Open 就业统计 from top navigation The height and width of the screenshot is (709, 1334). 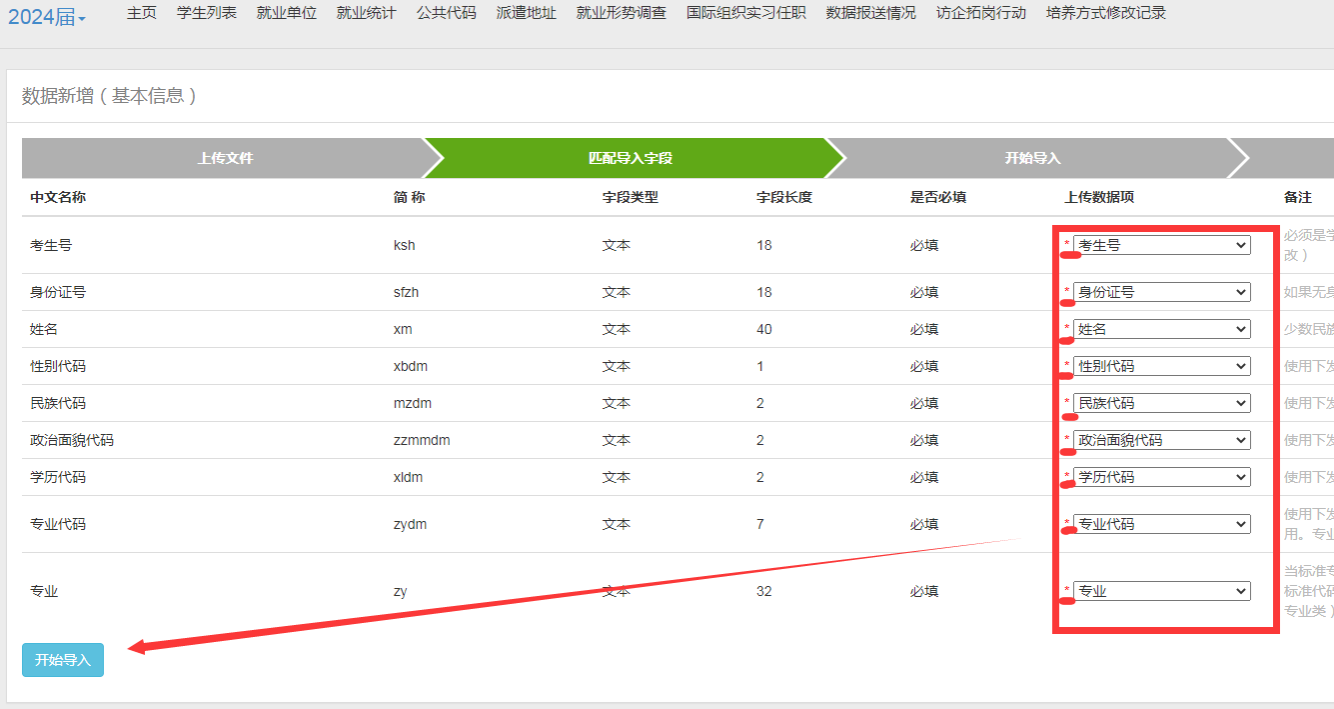(x=366, y=13)
